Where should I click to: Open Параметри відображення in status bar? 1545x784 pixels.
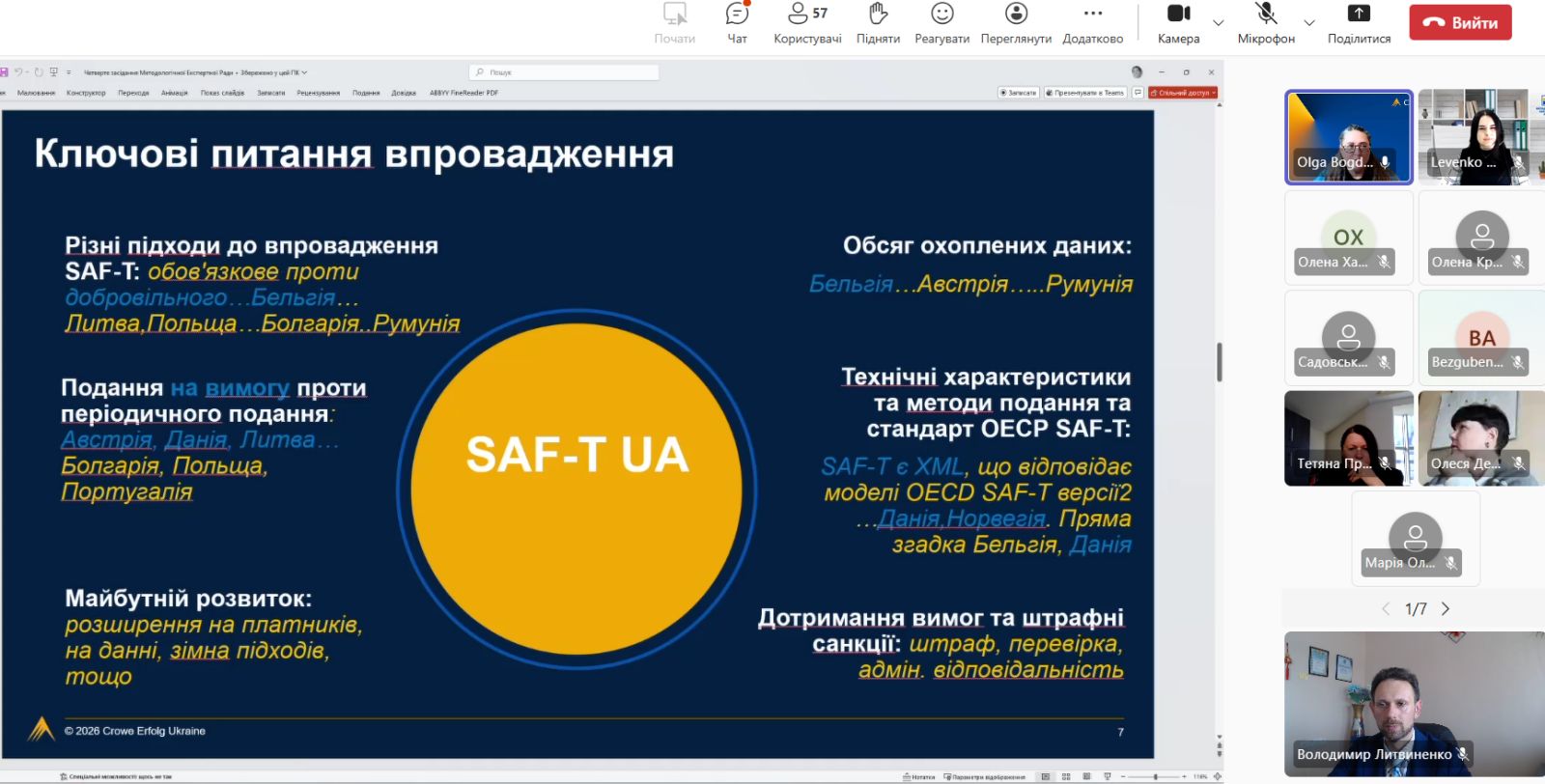click(x=984, y=776)
